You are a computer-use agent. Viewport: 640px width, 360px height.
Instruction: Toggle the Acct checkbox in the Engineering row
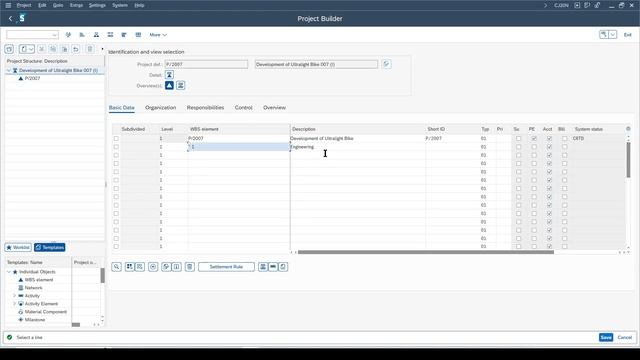(x=549, y=147)
